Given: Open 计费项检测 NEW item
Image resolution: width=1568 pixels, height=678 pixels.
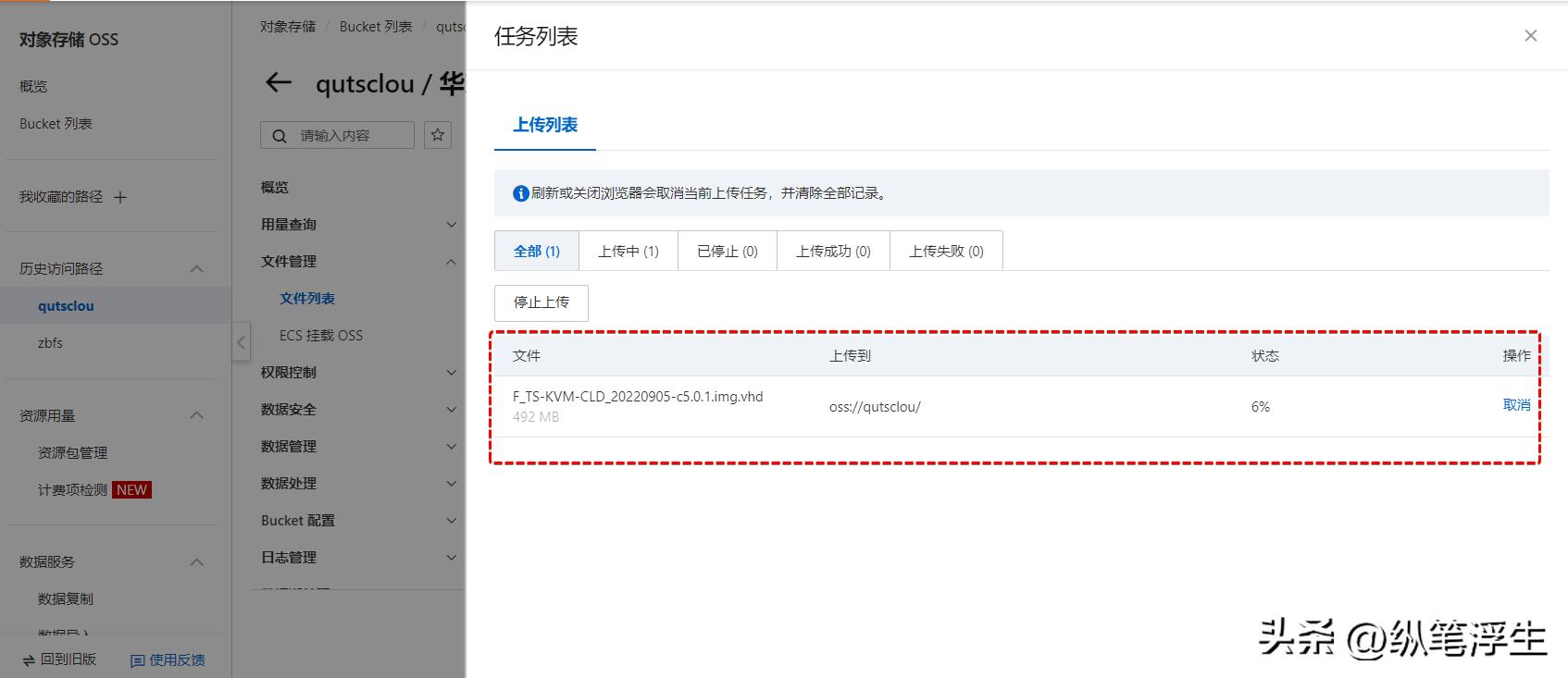Looking at the screenshot, I should point(94,489).
